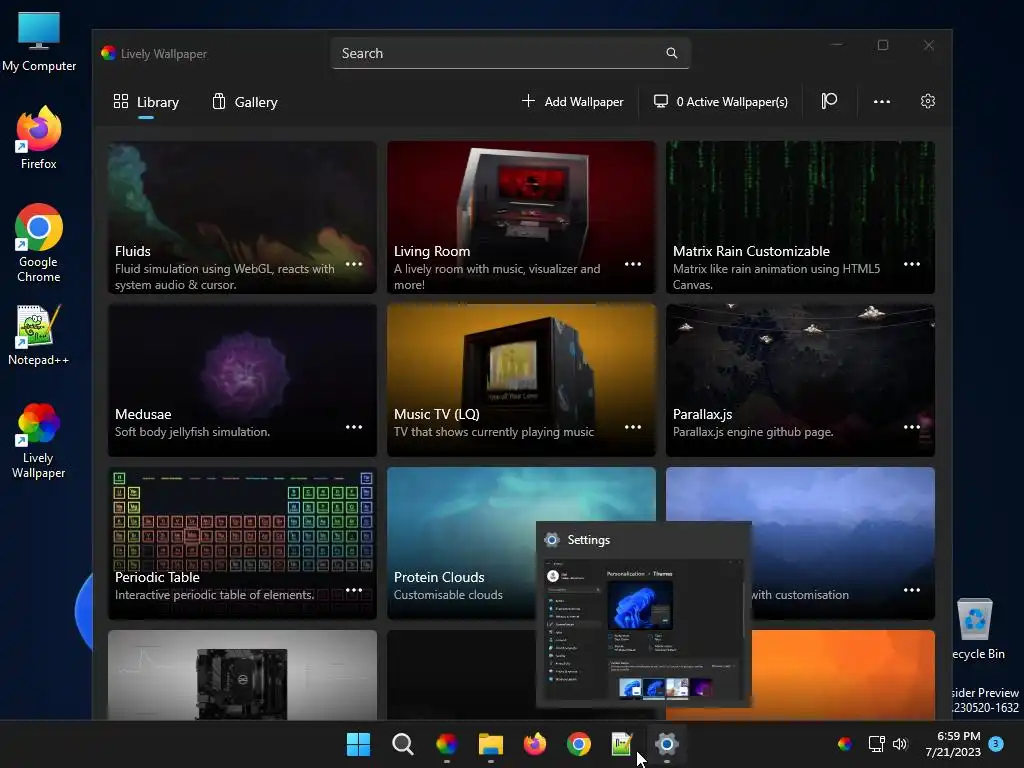Viewport: 1024px width, 768px height.
Task: Open options menu for Periodic Table wallpaper
Action: 354,590
